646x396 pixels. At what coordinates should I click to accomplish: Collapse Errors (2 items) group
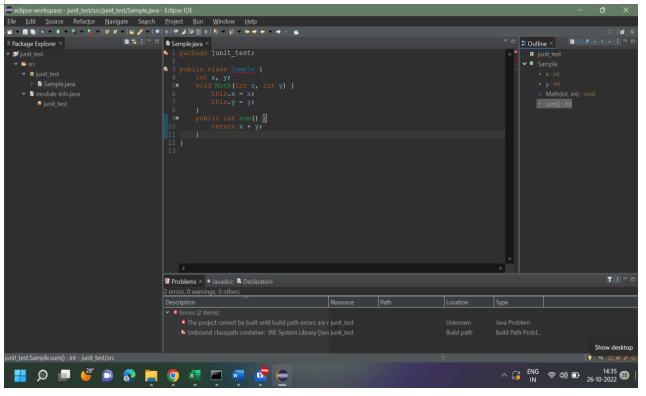168,312
